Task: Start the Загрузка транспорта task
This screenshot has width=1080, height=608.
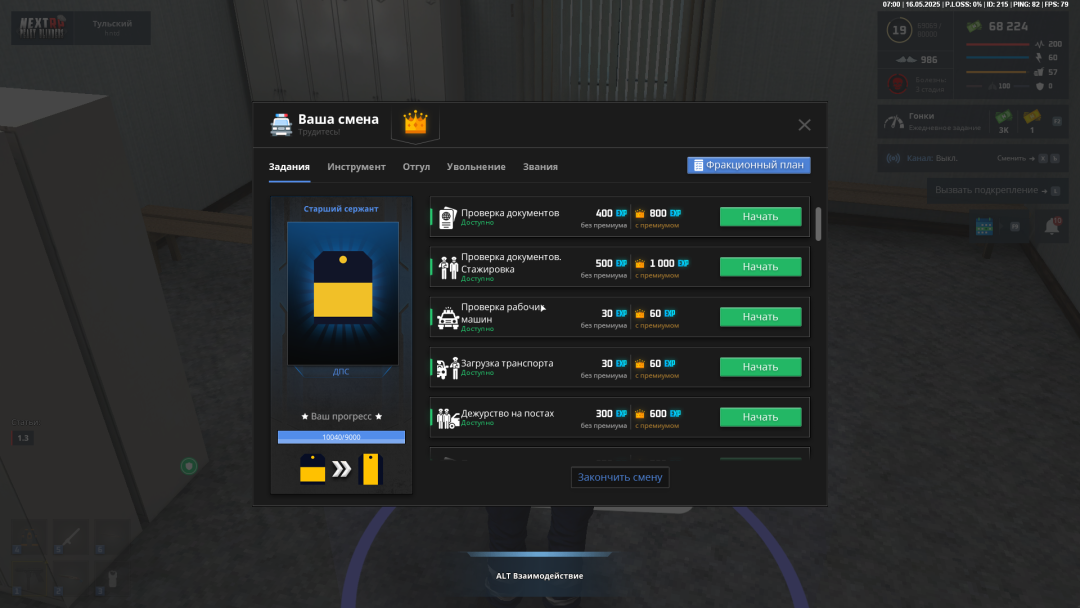Action: click(x=760, y=367)
